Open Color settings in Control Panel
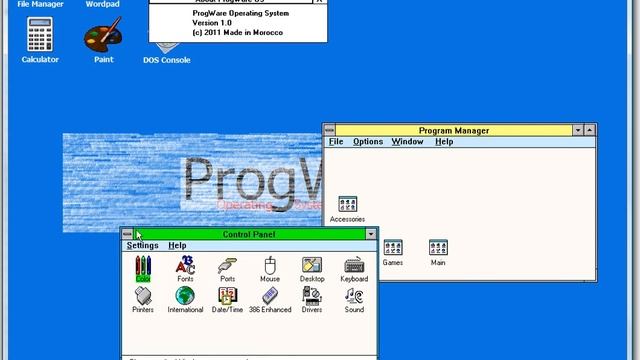Screen dimensions: 640x360 pyautogui.click(x=143, y=269)
